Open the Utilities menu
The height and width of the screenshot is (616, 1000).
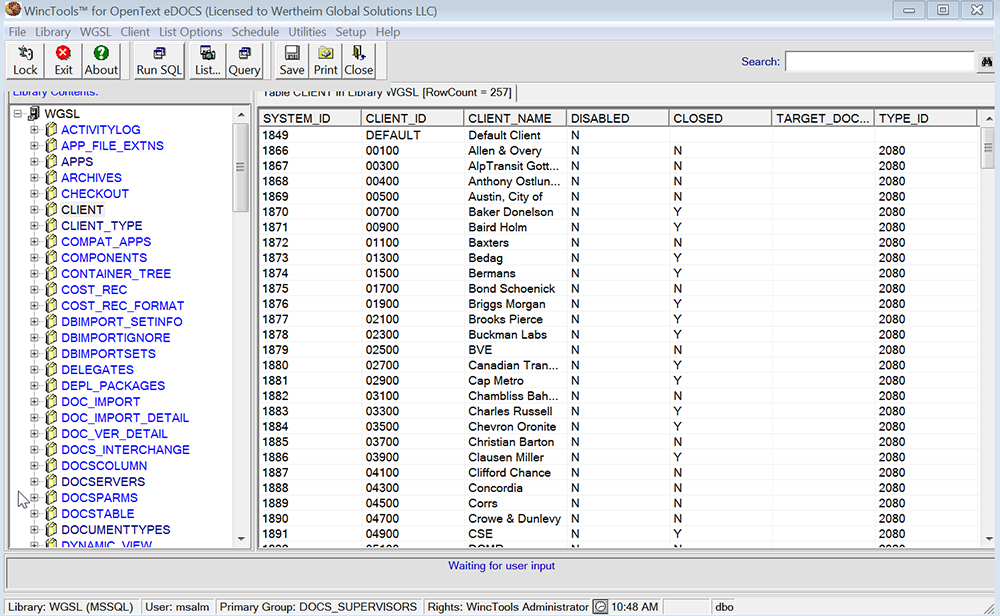pos(307,32)
